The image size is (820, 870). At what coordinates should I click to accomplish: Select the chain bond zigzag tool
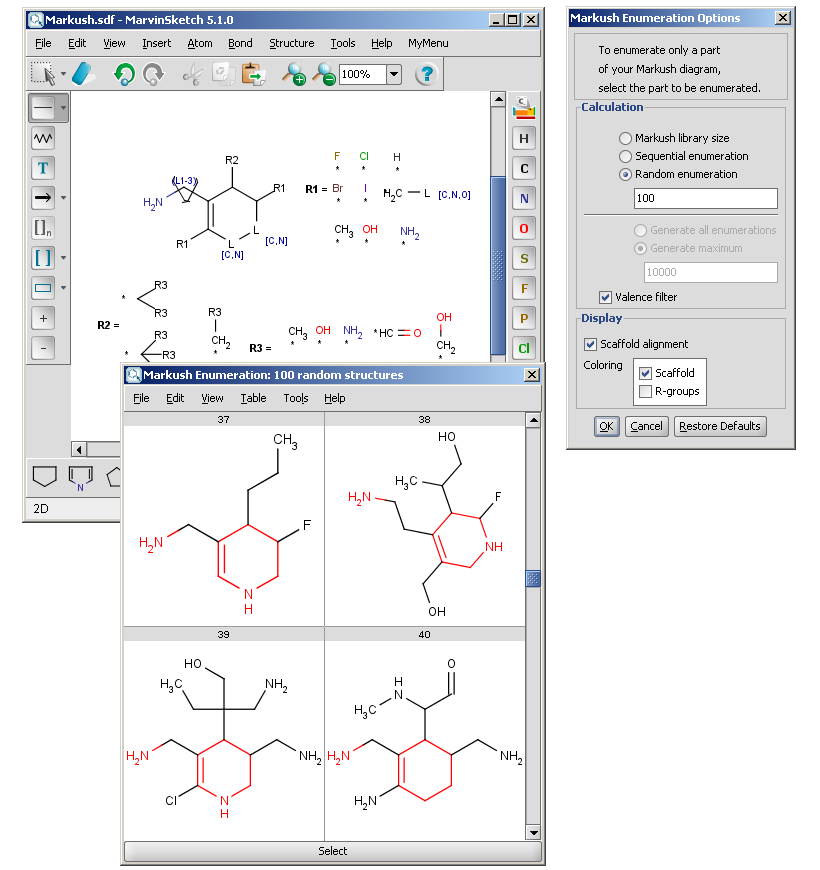[43, 137]
